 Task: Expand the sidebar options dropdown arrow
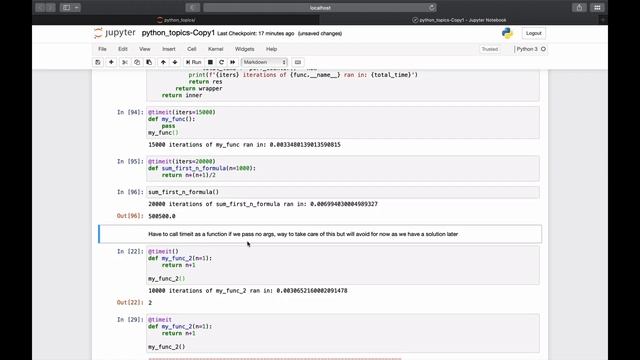pyautogui.click(x=76, y=7)
